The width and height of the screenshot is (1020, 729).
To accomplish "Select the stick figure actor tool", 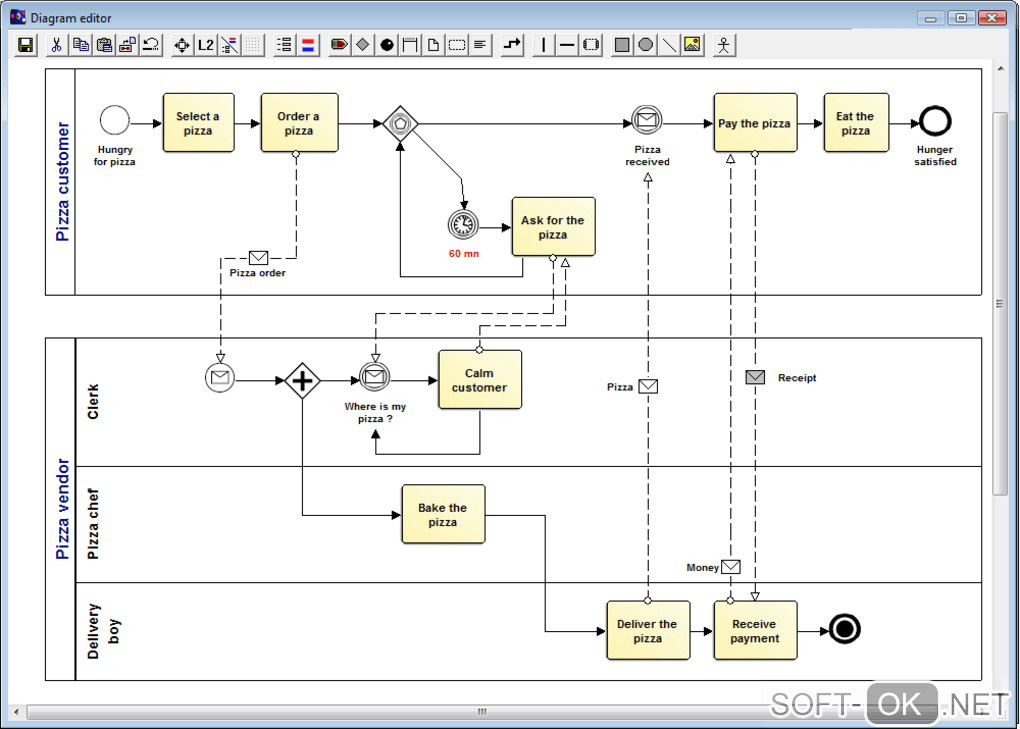I will coord(723,45).
